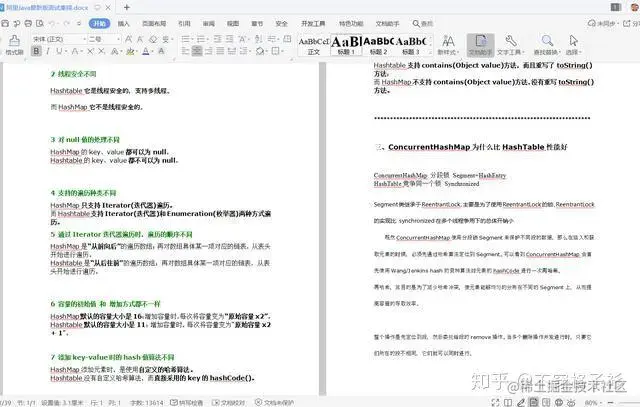
Task: Click the Decrease Font Size icon
Action: pos(140,39)
